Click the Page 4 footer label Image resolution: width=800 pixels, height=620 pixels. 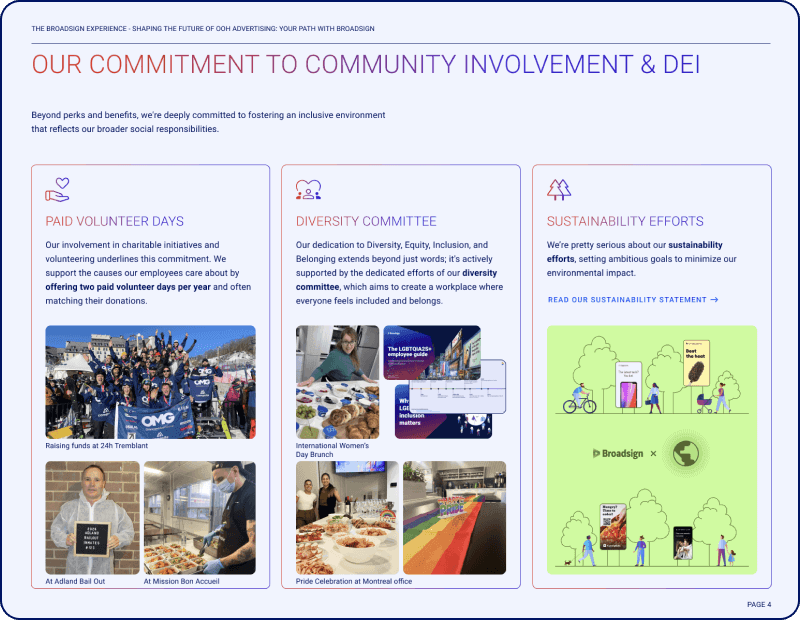click(x=758, y=605)
